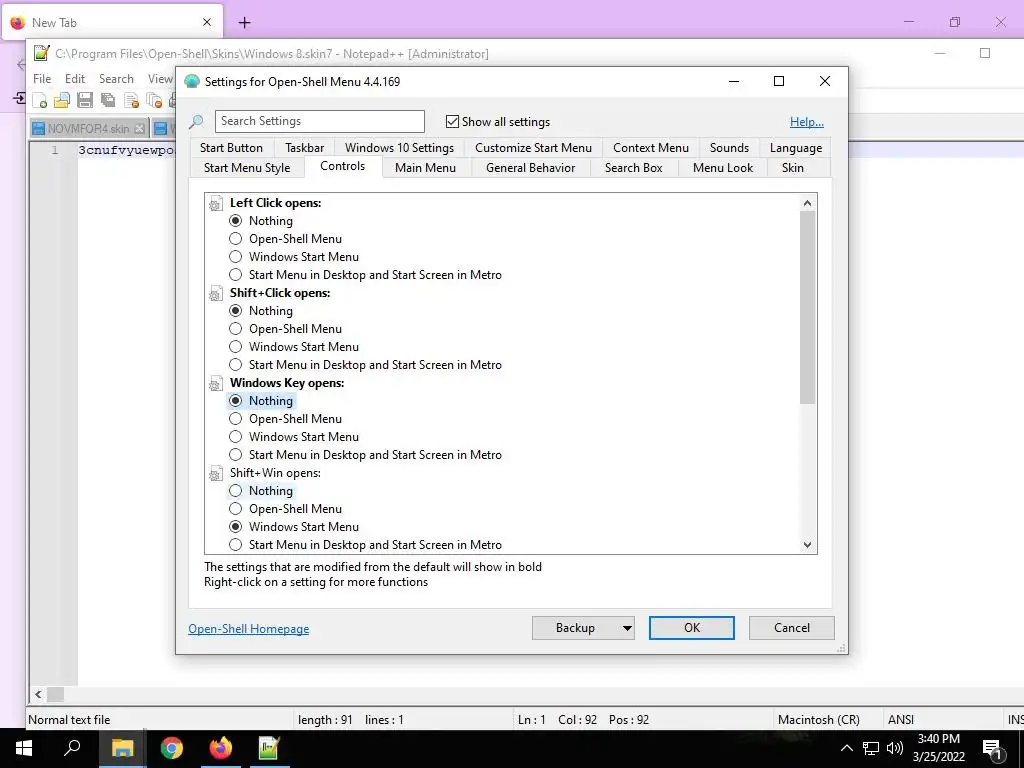The image size is (1024, 768).
Task: Click the settings icon next to Shift+Win opens
Action: 216,474
